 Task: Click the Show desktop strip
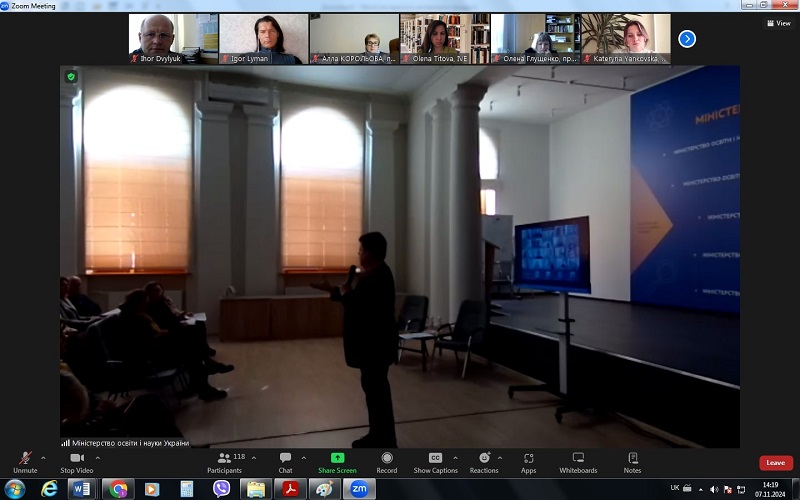(x=796, y=489)
